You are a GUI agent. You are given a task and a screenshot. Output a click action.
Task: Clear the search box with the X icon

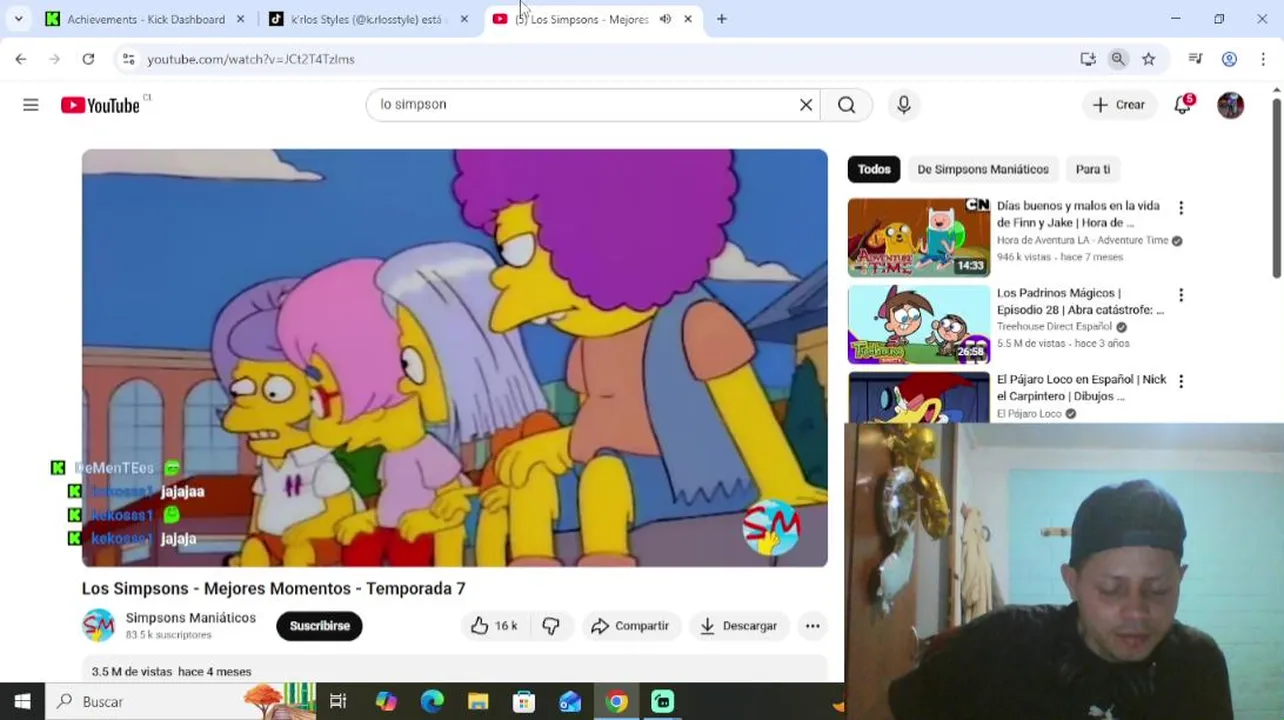point(806,105)
